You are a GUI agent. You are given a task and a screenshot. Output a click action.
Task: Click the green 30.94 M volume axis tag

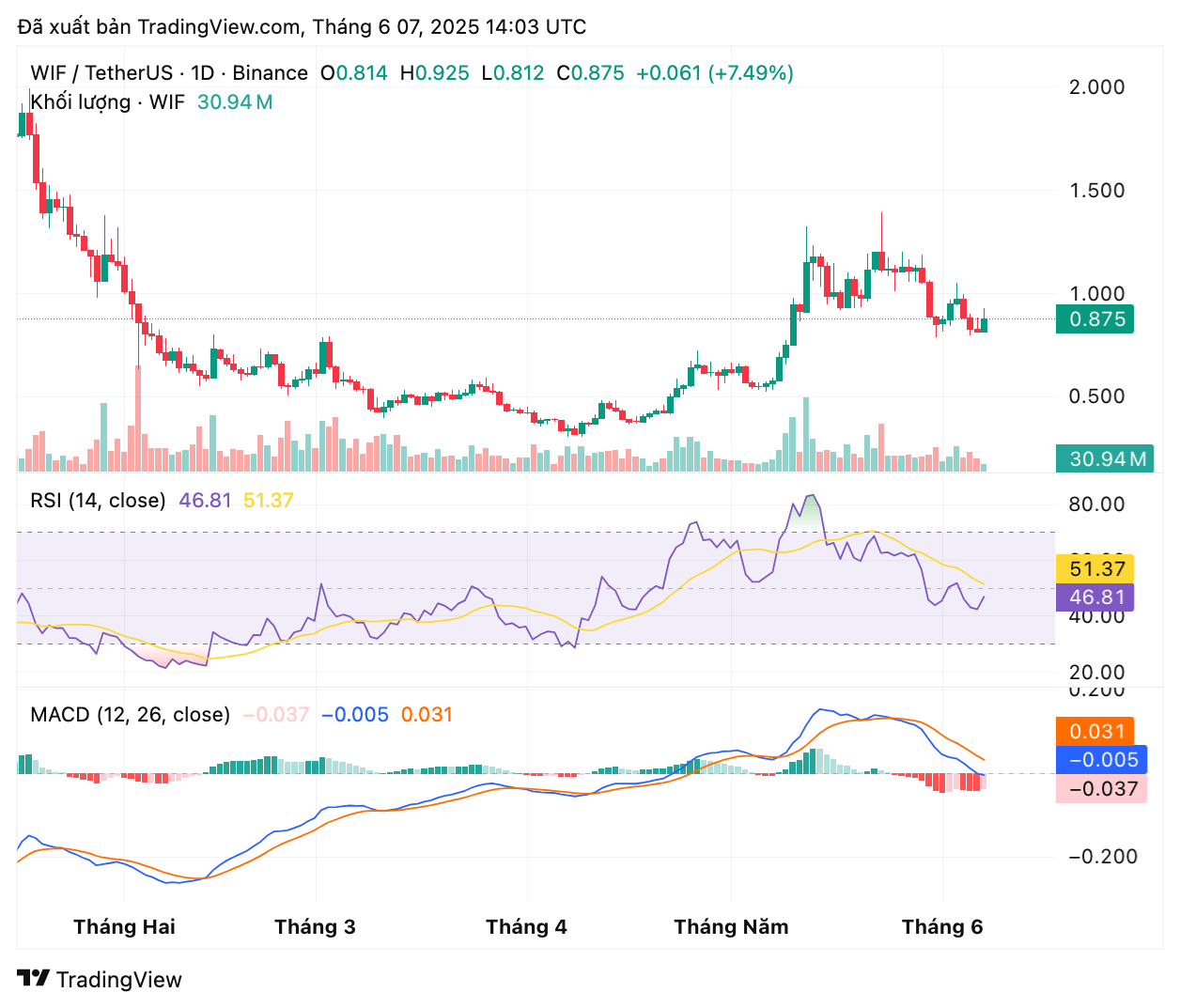point(1105,458)
